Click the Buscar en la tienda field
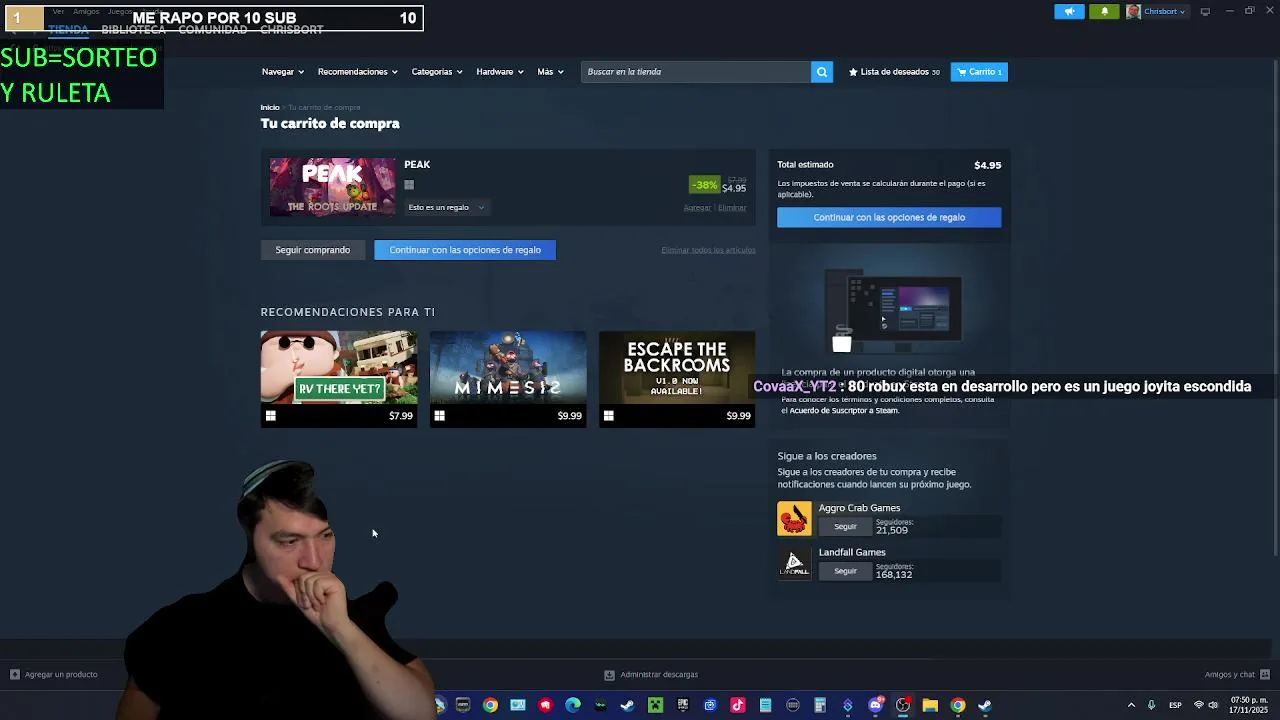Viewport: 1280px width, 720px height. 696,72
